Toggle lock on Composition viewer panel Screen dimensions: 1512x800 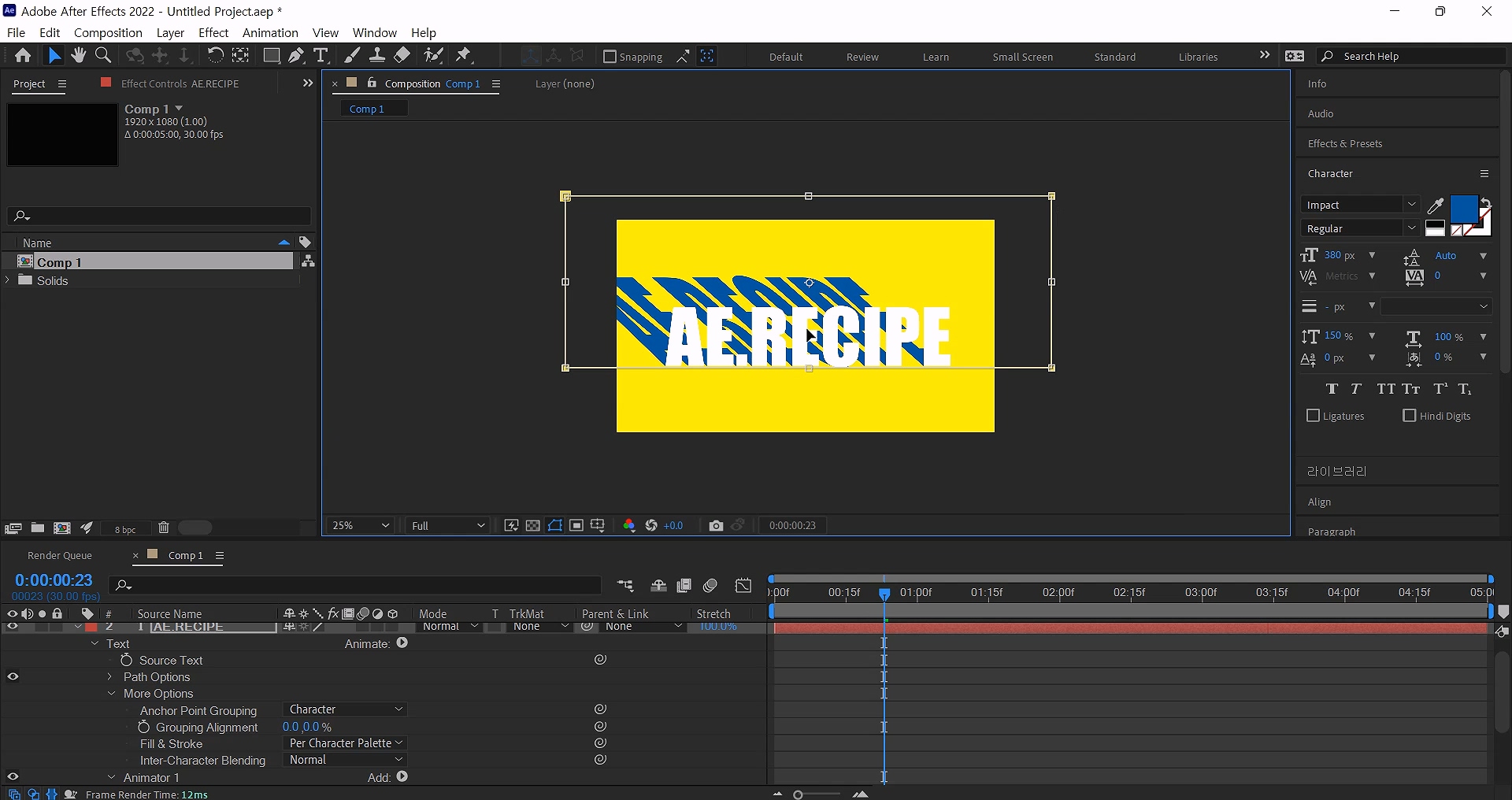372,83
